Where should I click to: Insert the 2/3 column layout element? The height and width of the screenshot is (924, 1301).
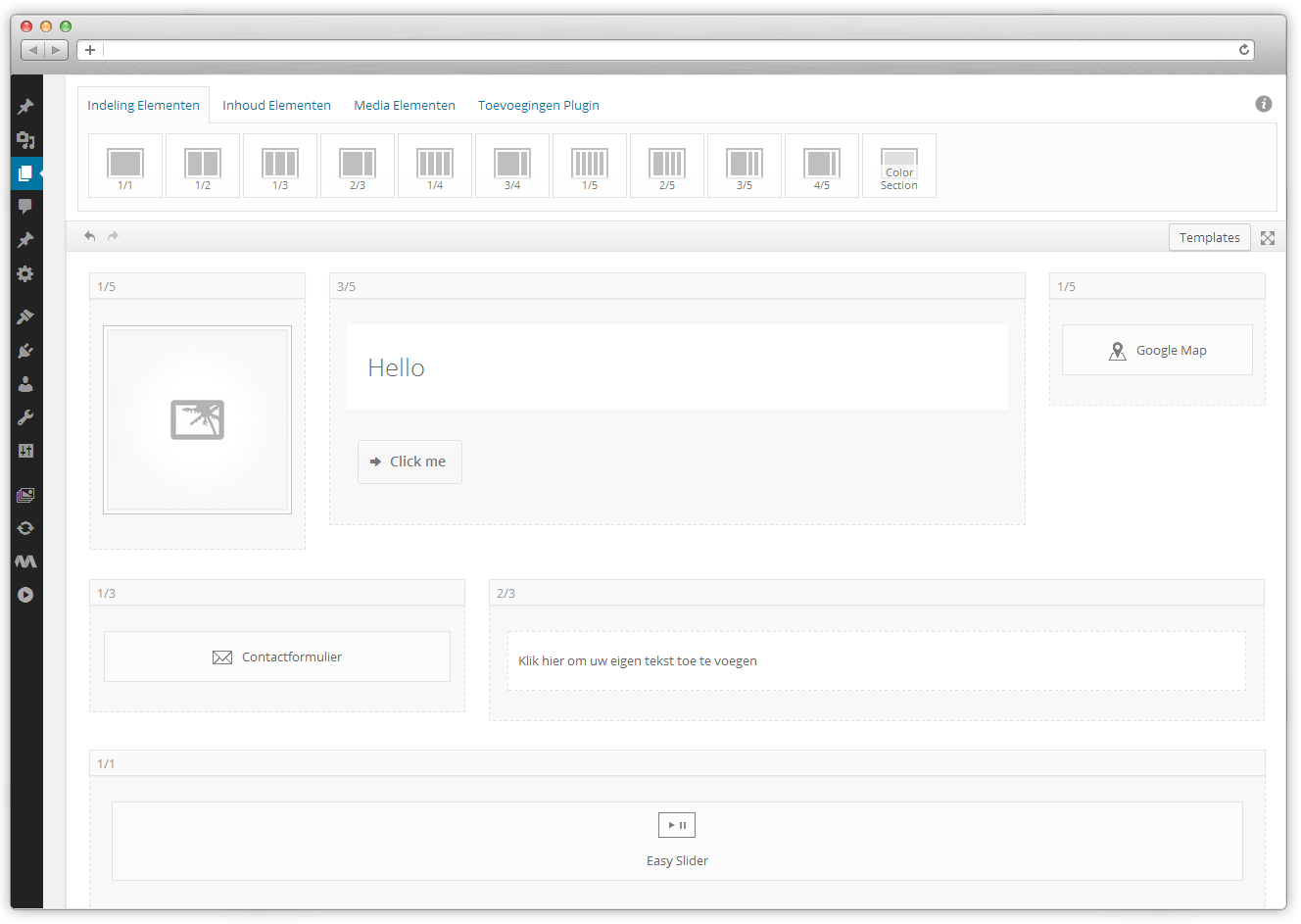pyautogui.click(x=358, y=166)
